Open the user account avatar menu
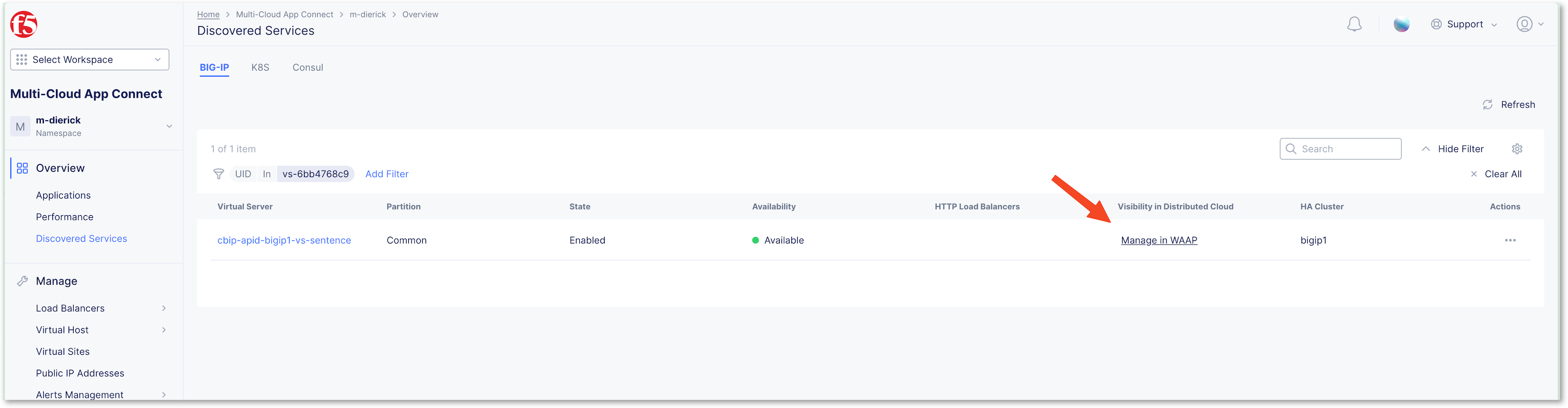 click(x=1524, y=25)
